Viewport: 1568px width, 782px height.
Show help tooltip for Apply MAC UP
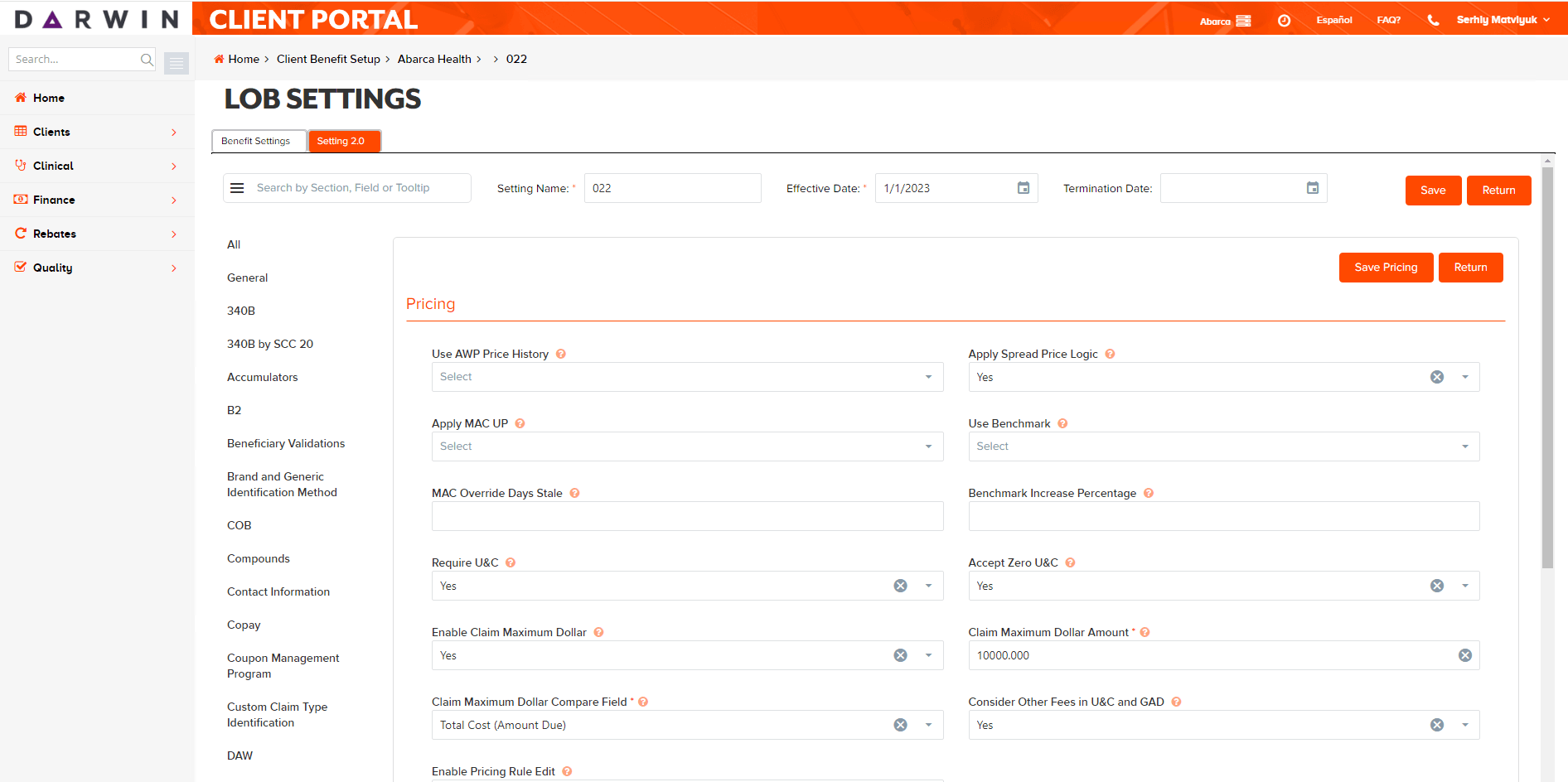[x=520, y=423]
